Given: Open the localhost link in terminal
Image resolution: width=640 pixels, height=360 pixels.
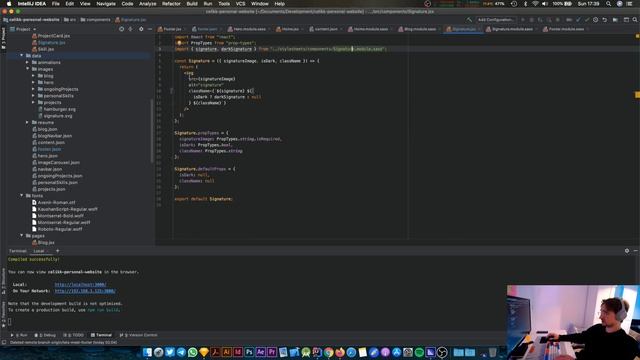Looking at the screenshot, I should click(80, 284).
